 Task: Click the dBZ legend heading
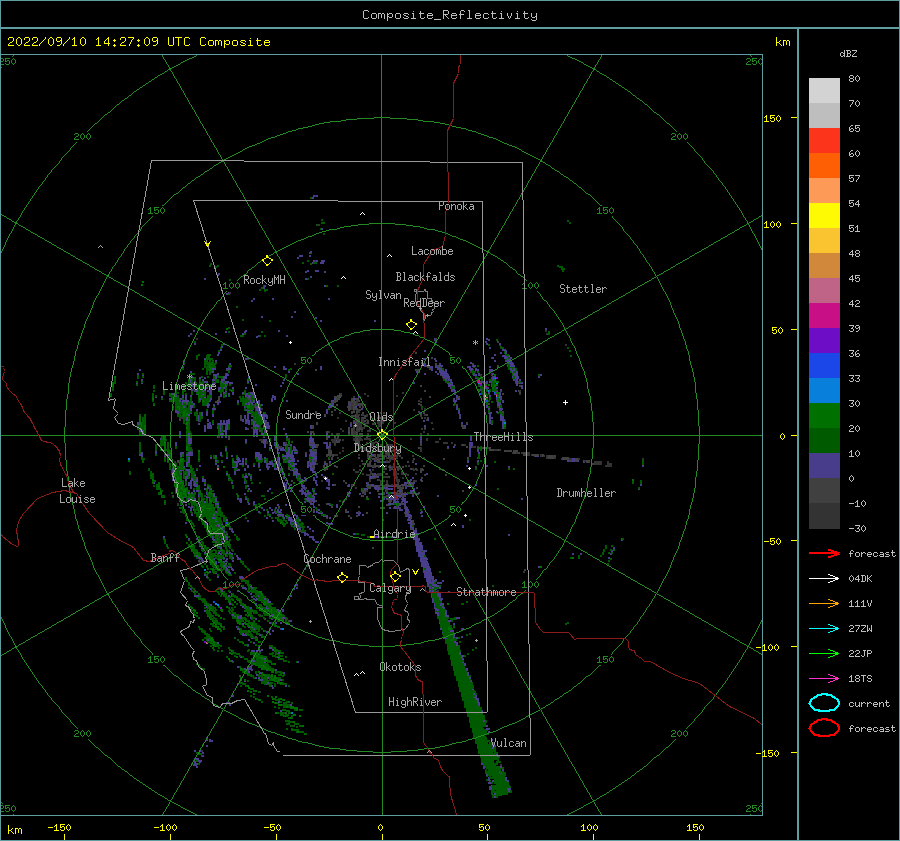pos(848,53)
